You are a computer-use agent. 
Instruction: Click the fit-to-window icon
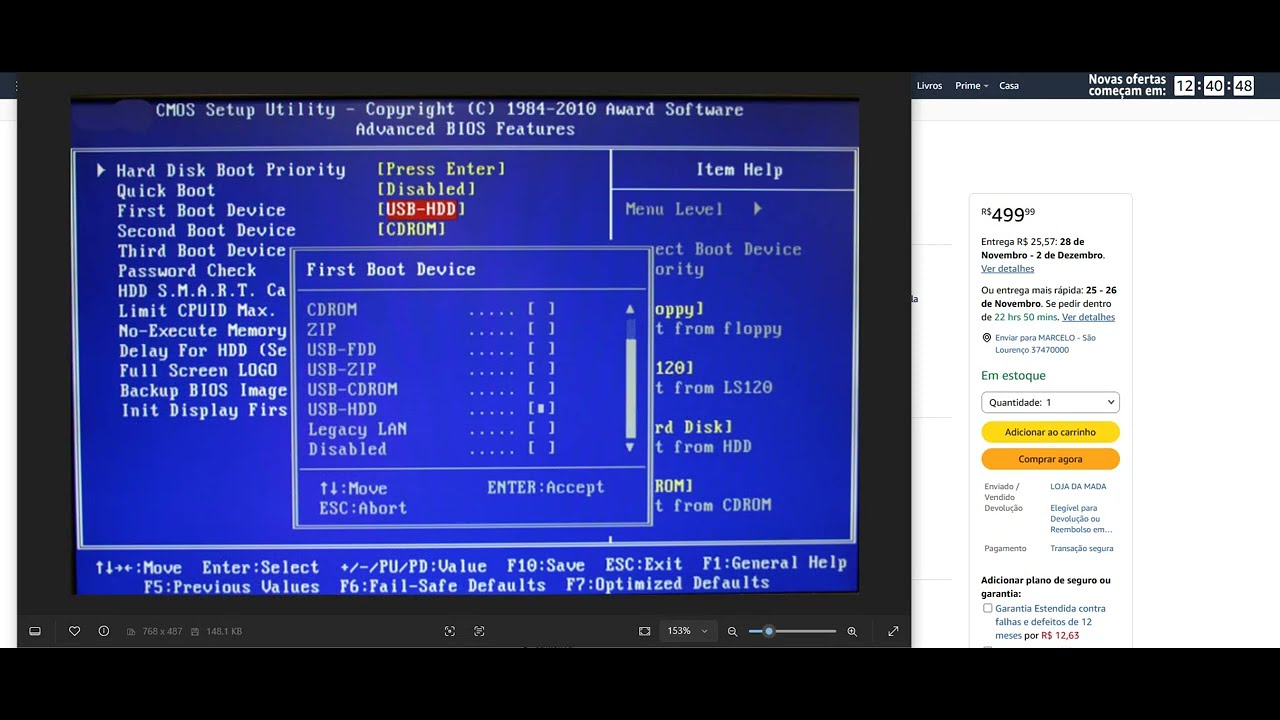645,631
